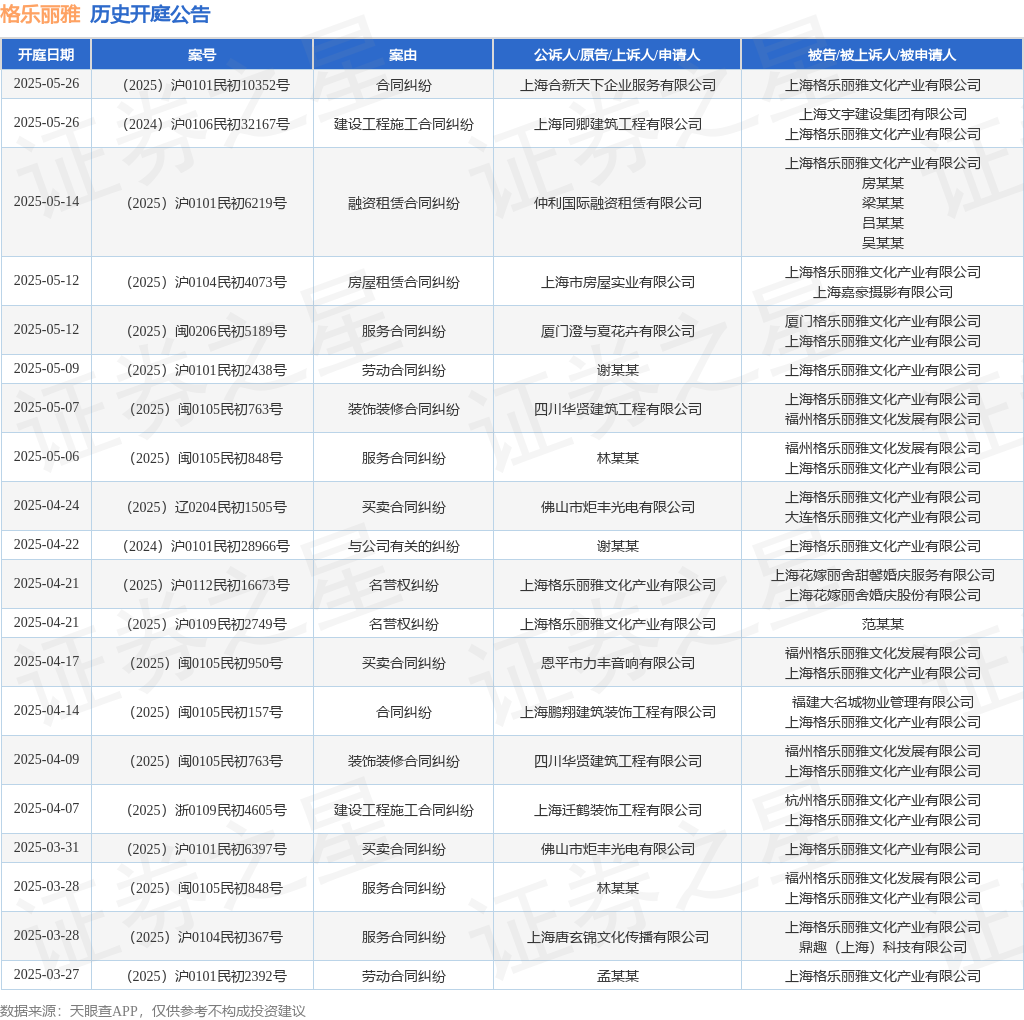This screenshot has width=1024, height=1020.
Task: Click the 开庭日期 column header
Action: click(46, 55)
